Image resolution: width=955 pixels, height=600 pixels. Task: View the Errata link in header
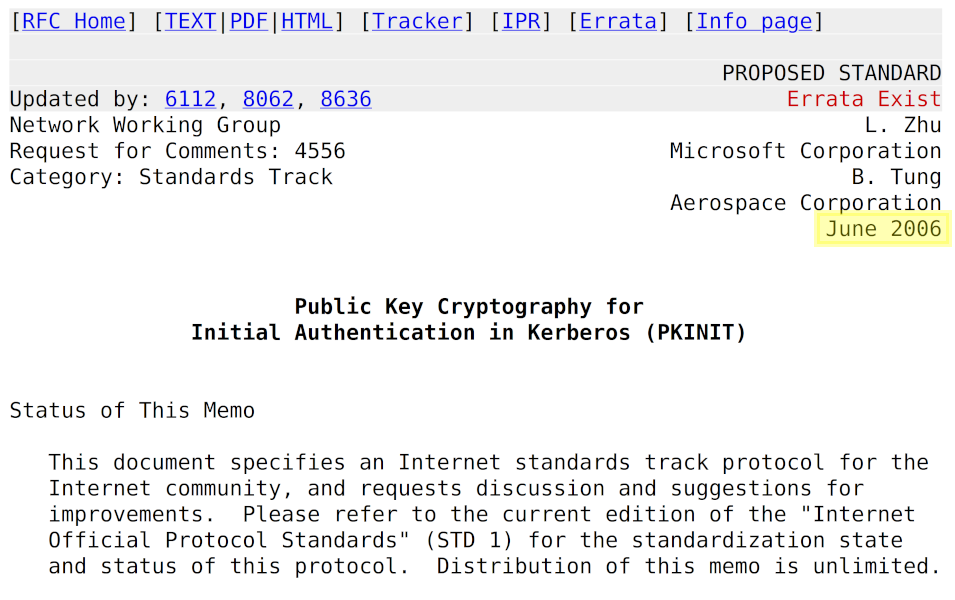(x=618, y=21)
